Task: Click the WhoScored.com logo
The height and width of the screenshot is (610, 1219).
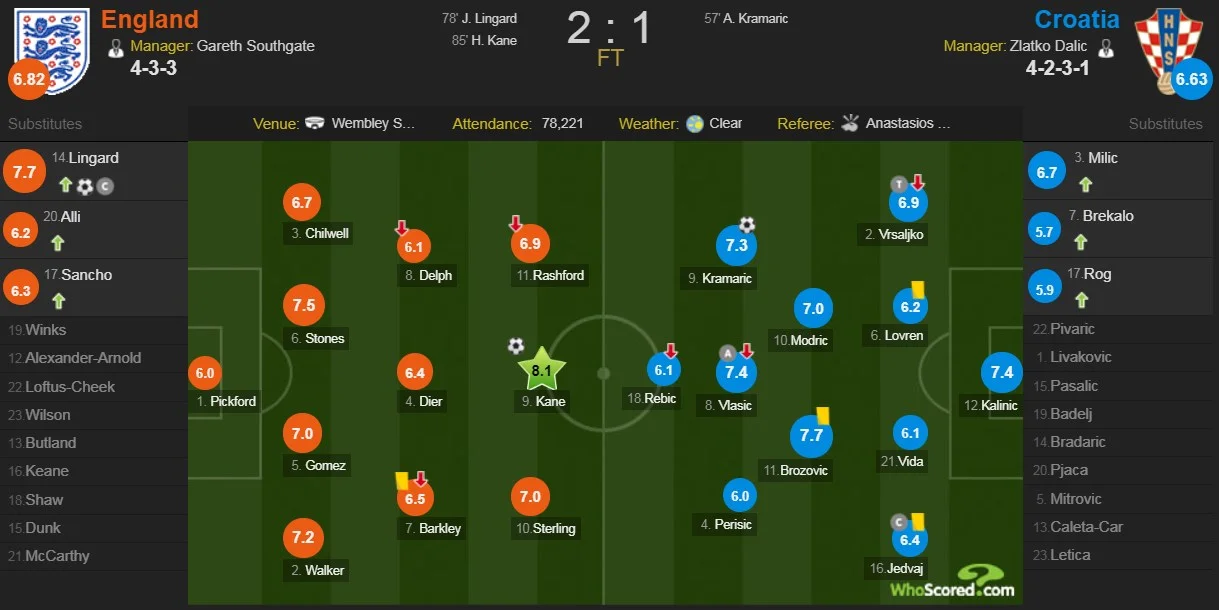Action: [x=952, y=582]
